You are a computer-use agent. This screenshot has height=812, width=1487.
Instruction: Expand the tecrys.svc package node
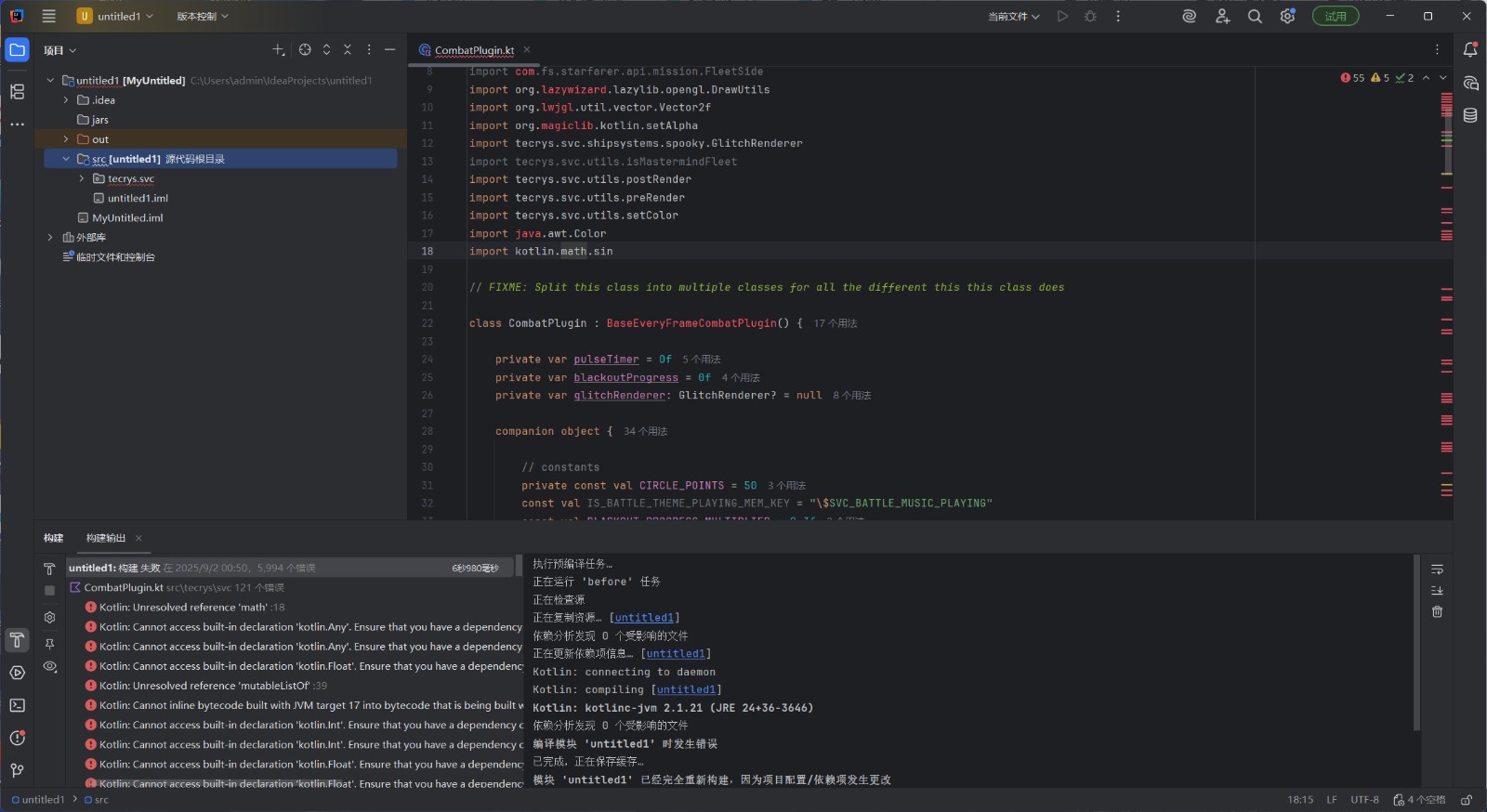(82, 178)
